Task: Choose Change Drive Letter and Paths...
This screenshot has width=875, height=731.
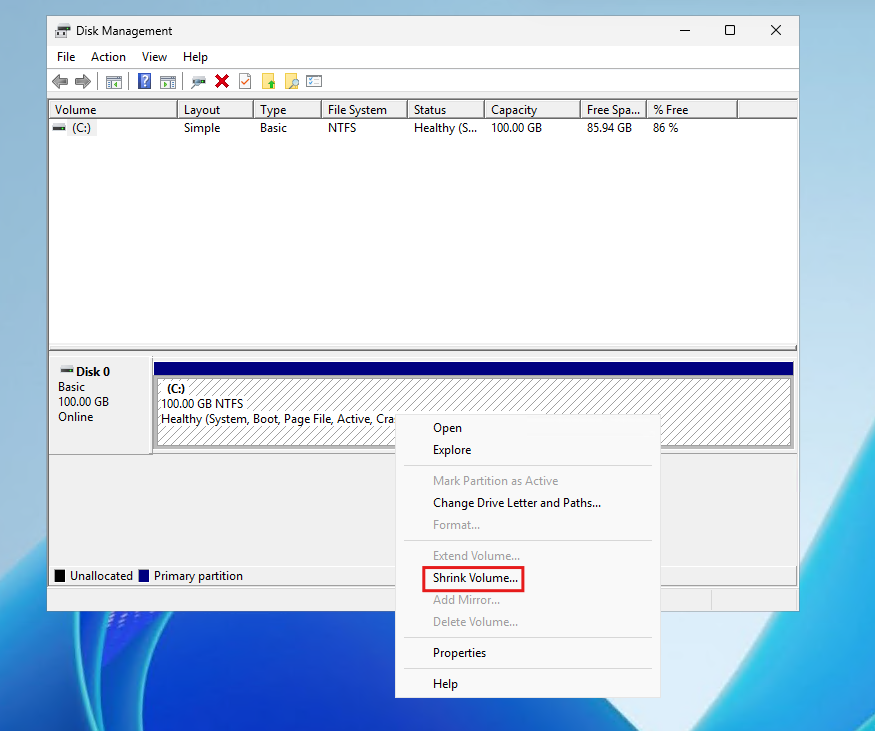Action: 516,503
